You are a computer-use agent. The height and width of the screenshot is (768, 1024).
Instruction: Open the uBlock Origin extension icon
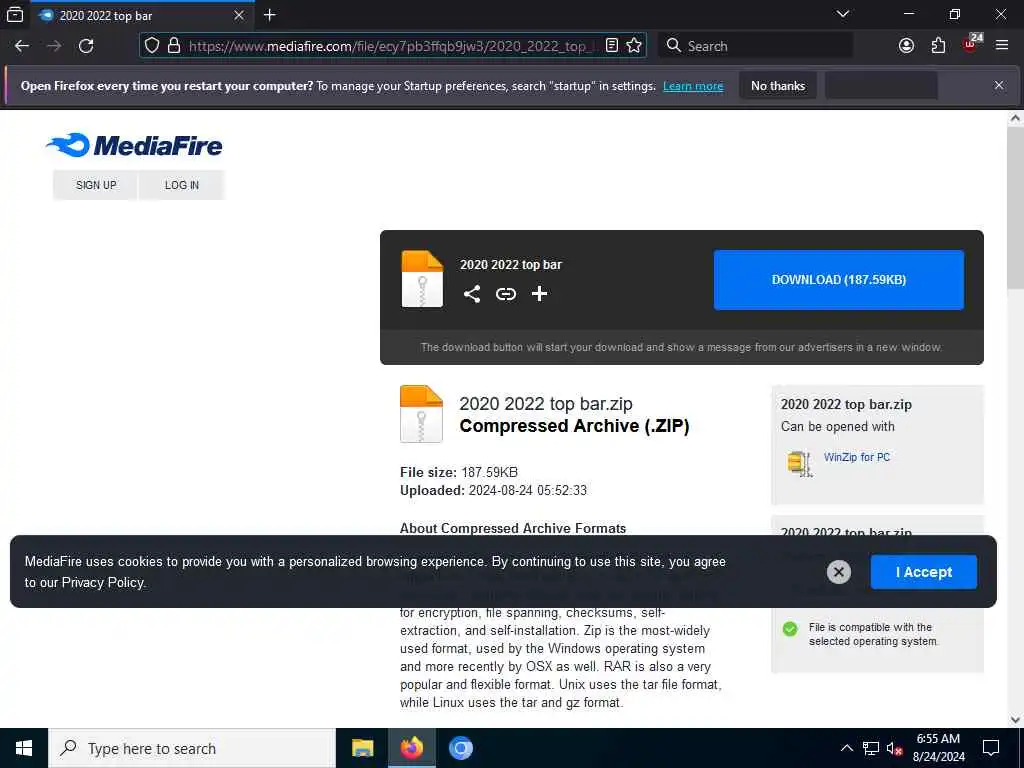click(970, 44)
